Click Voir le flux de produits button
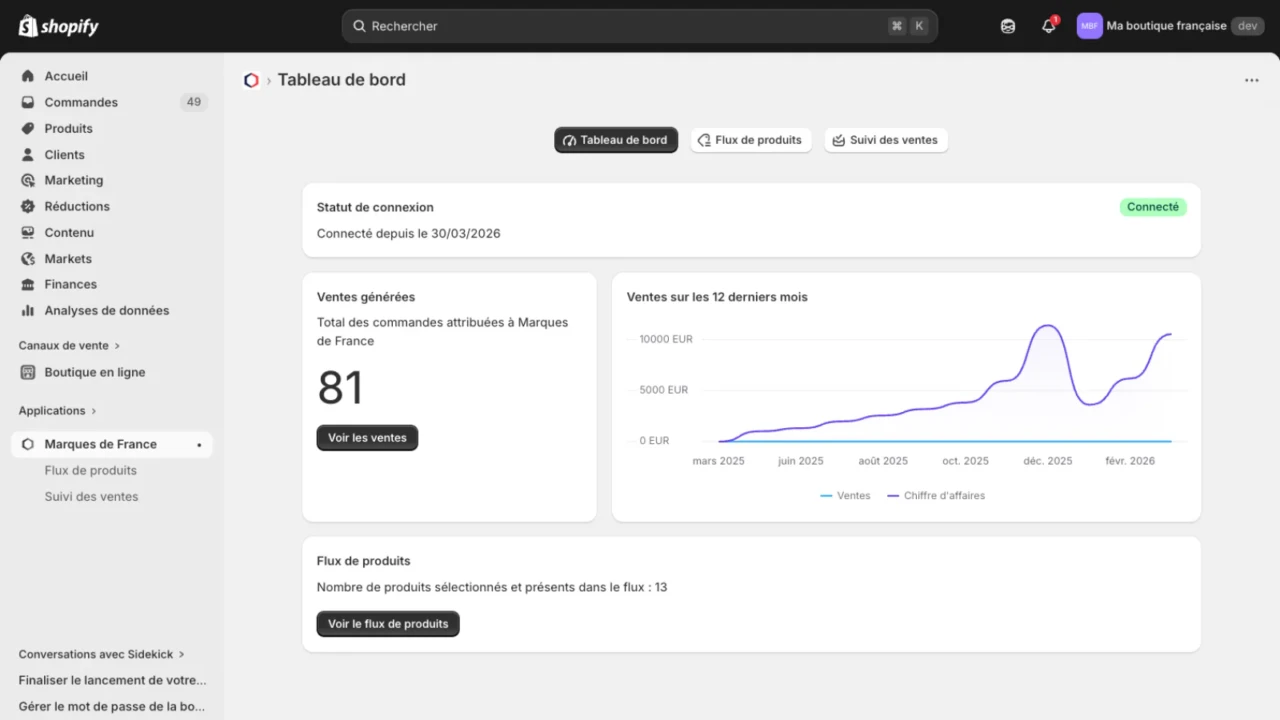Screen dimensions: 1280x720 coord(388,624)
